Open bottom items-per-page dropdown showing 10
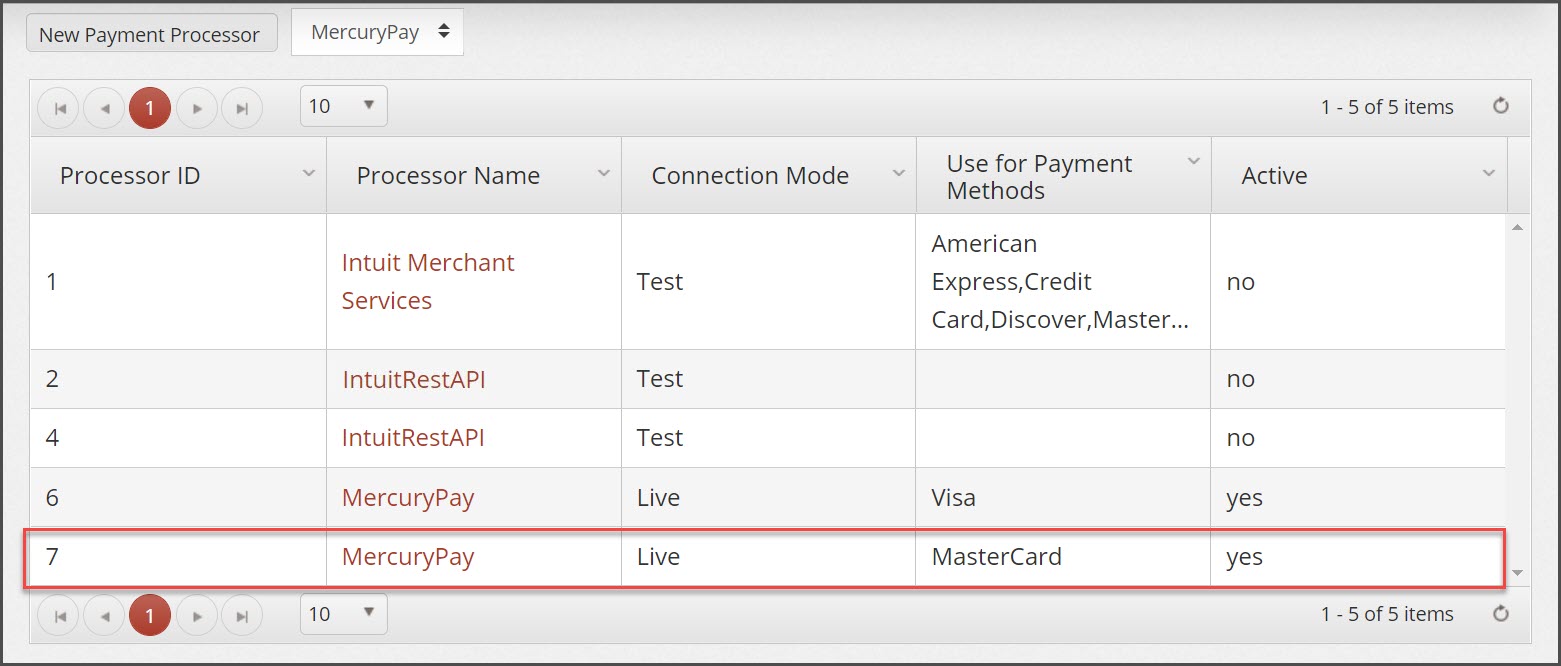The height and width of the screenshot is (666, 1561). pyautogui.click(x=343, y=614)
